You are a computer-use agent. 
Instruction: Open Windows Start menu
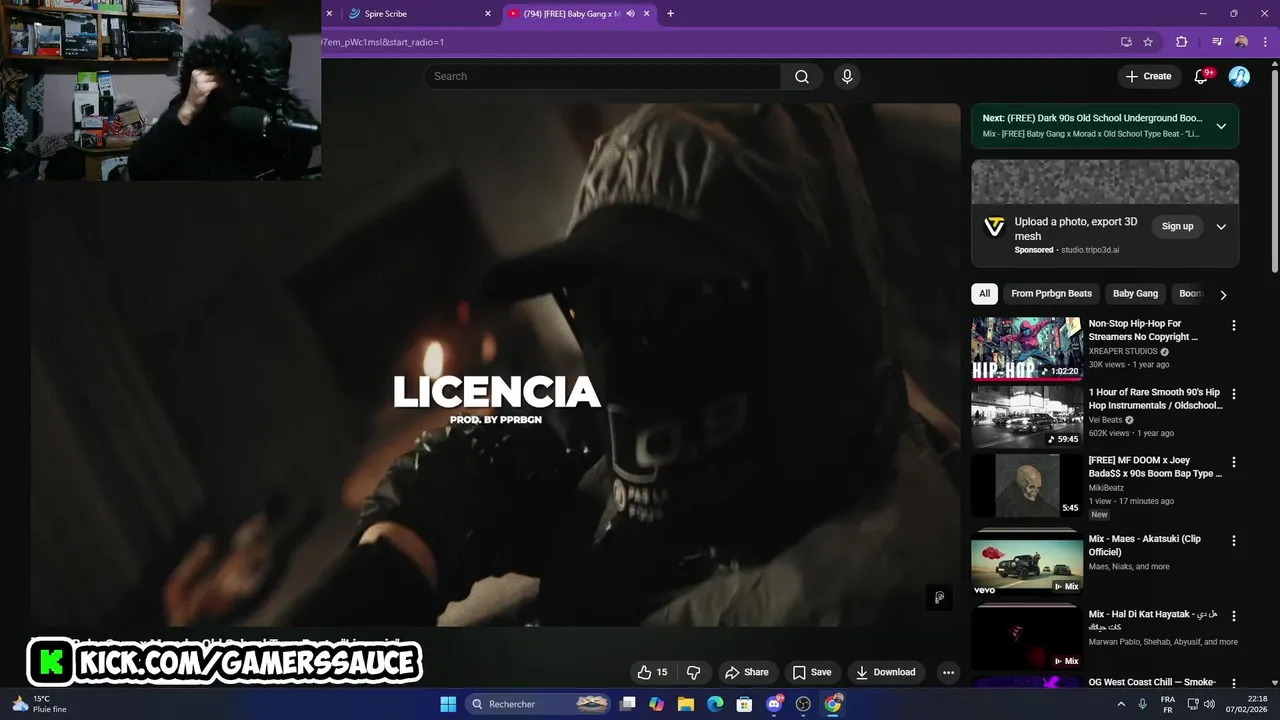click(x=448, y=704)
